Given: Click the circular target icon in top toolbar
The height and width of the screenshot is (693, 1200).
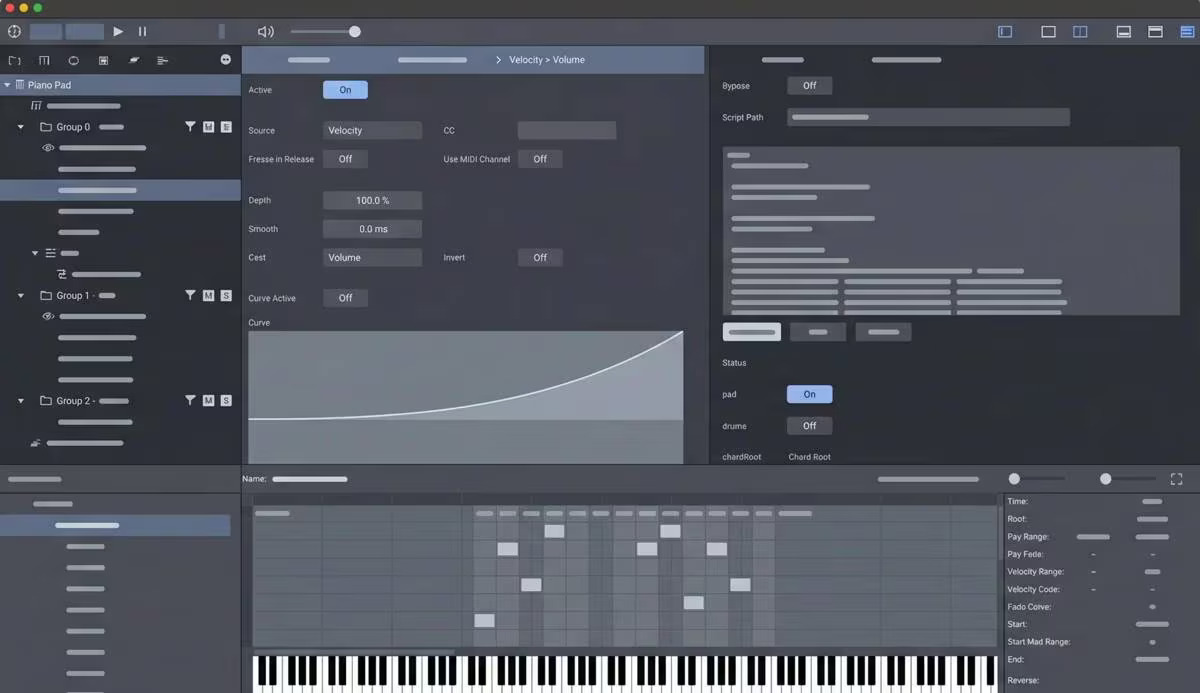Looking at the screenshot, I should coord(14,32).
